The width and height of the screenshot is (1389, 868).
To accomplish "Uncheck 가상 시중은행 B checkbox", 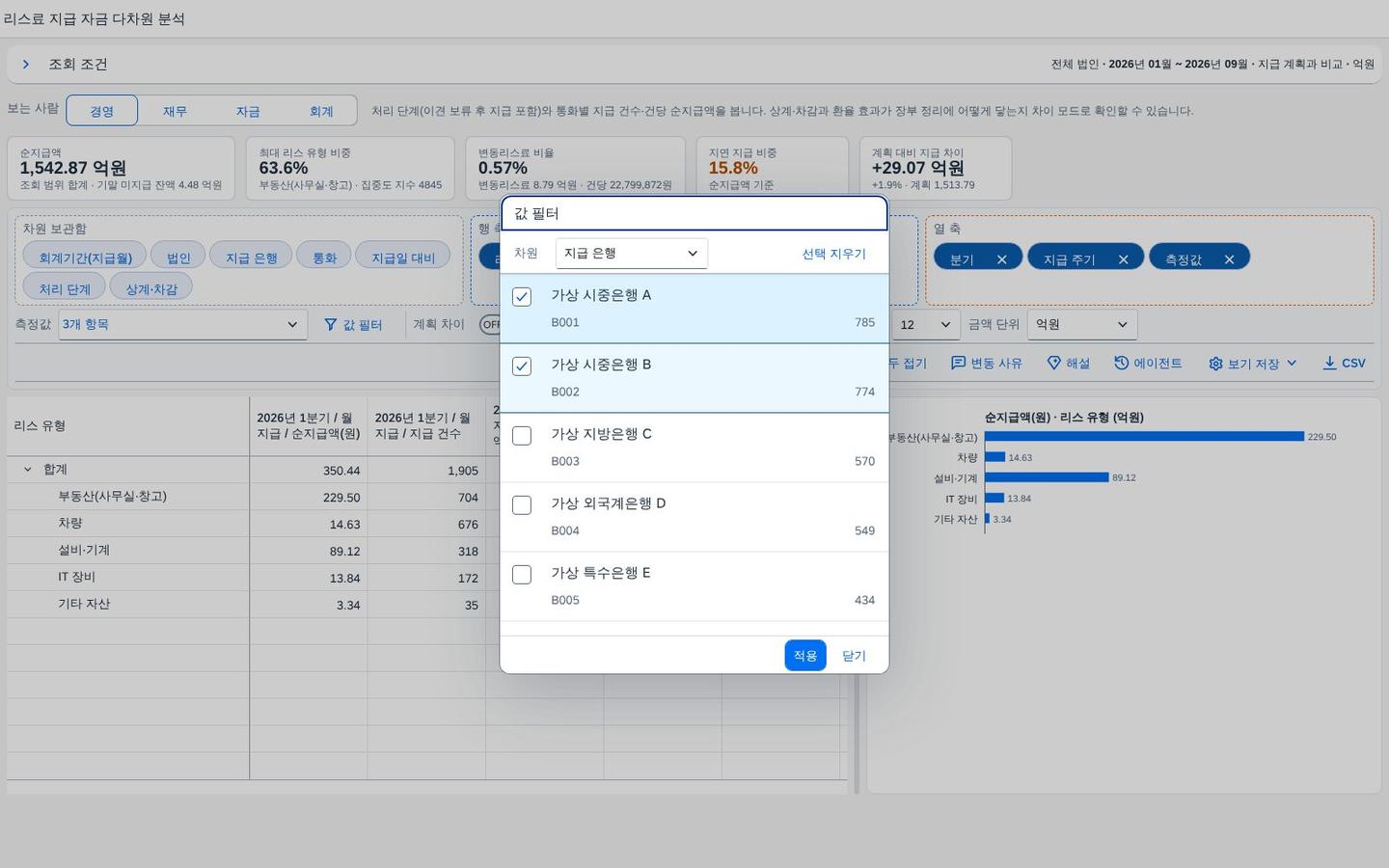I will point(522,366).
